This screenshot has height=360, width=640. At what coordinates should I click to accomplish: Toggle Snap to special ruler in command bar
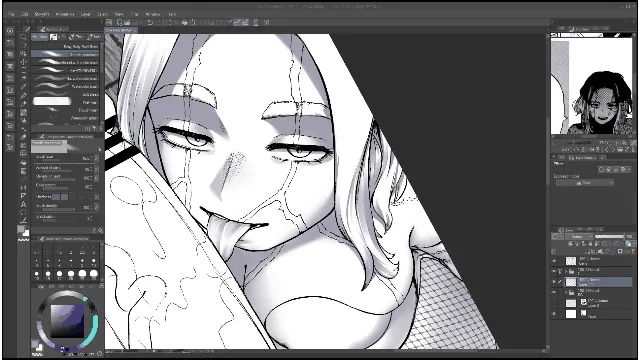coord(246,22)
